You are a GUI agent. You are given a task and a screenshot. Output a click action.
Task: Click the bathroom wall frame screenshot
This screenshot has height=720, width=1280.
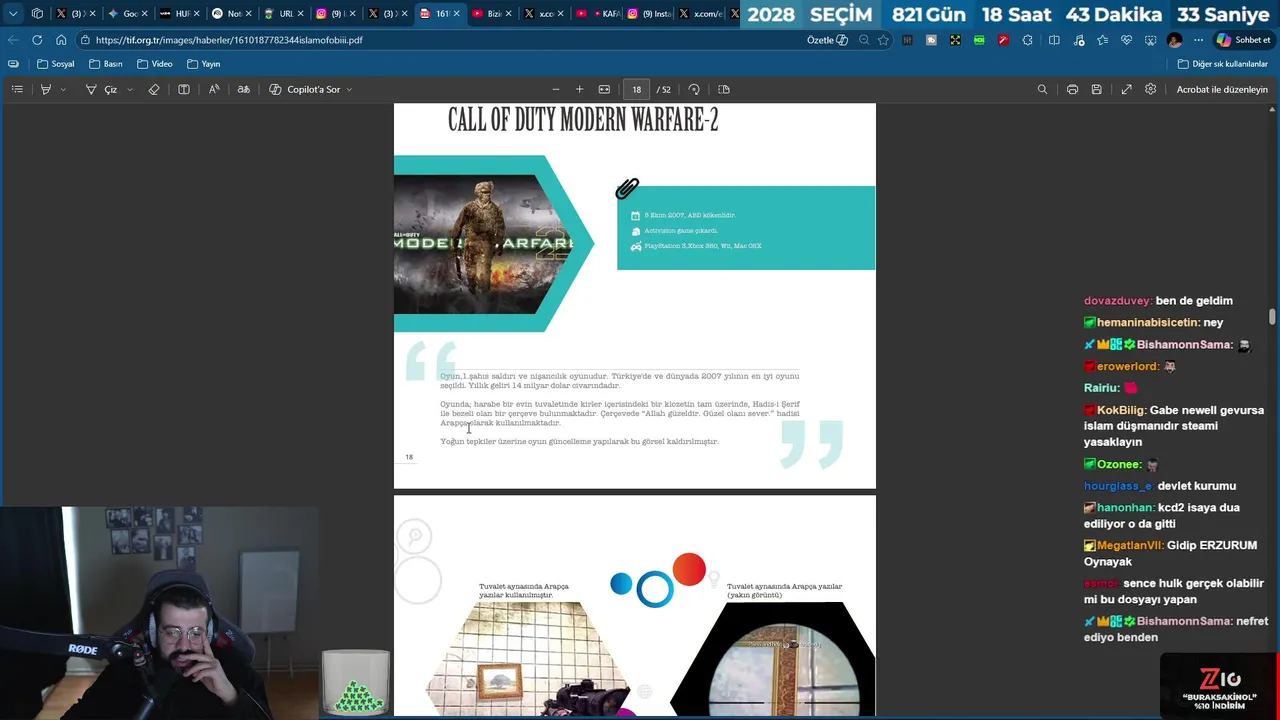point(527,660)
